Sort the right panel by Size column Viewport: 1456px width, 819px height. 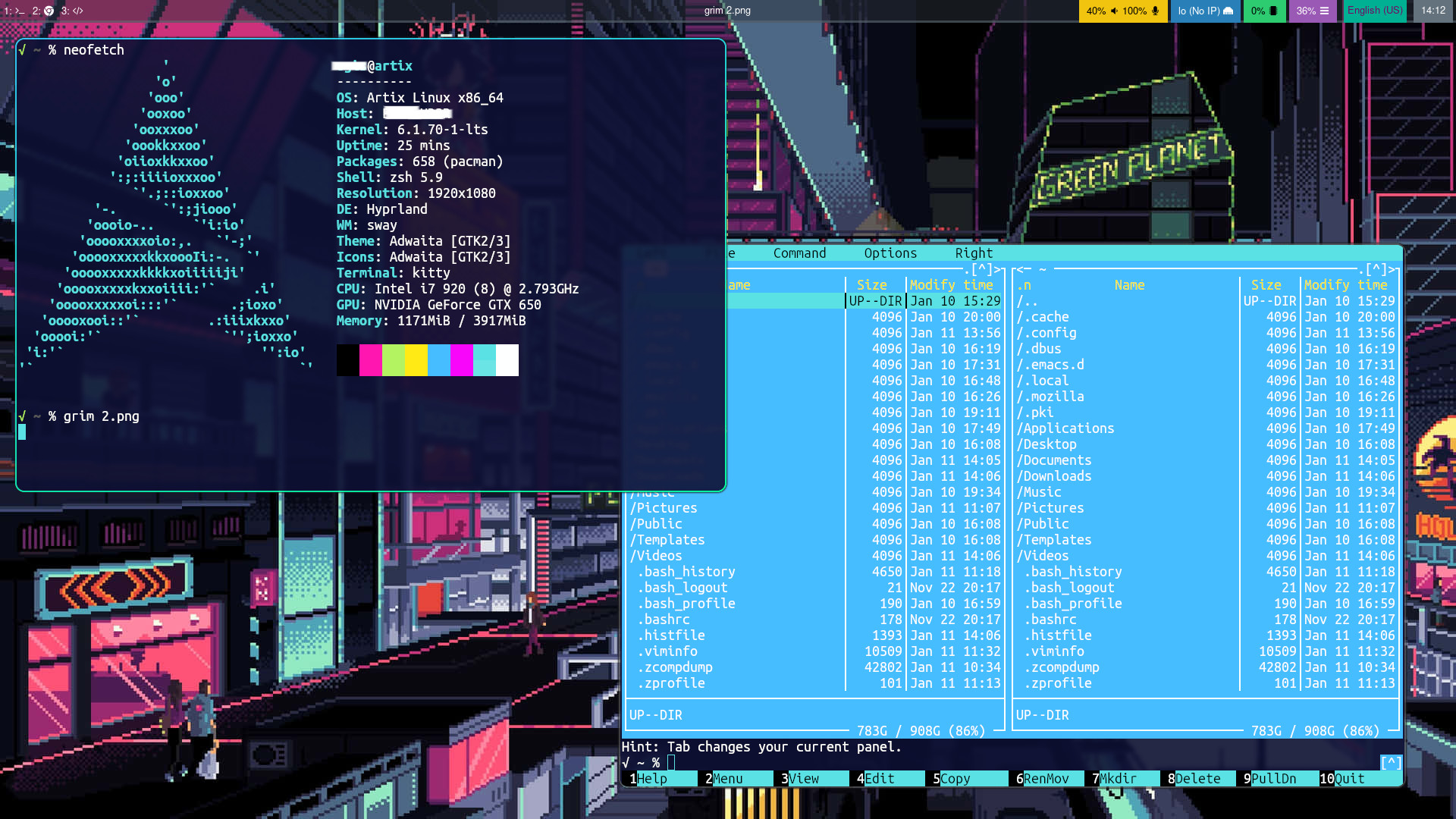pos(1266,285)
